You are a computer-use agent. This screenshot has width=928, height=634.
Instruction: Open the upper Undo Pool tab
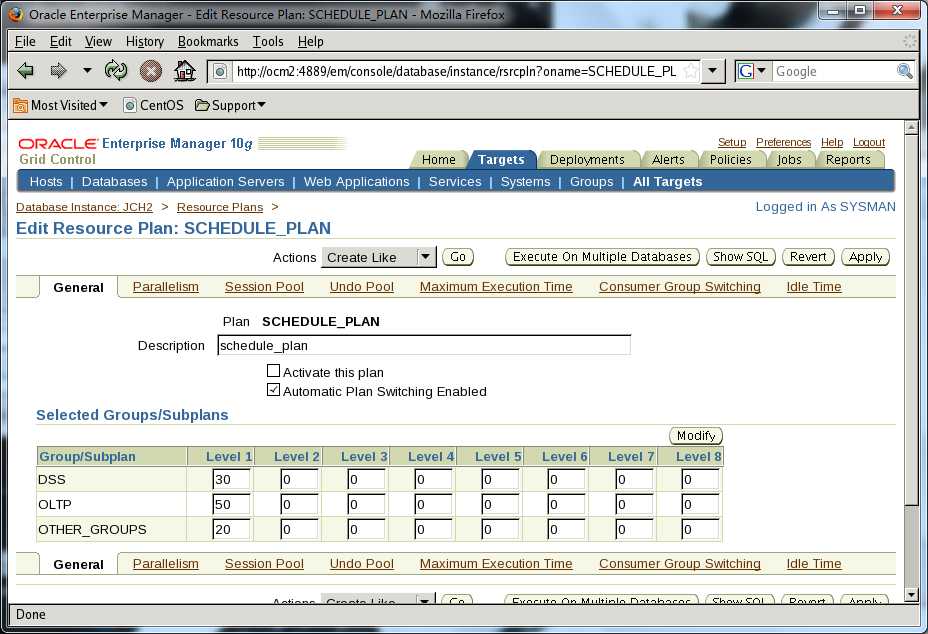(362, 287)
